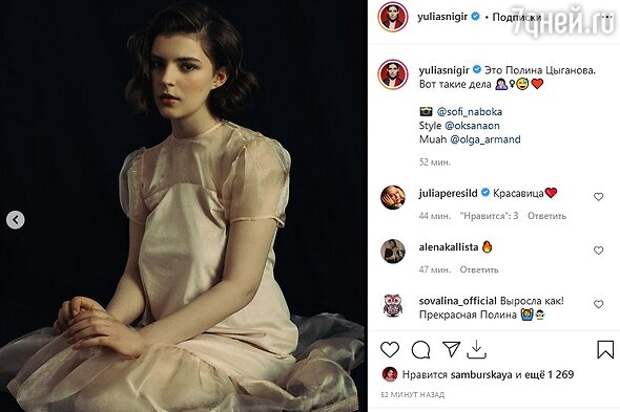The image size is (620, 412).
Task: Open the three-dots more options menu
Action: tap(607, 17)
